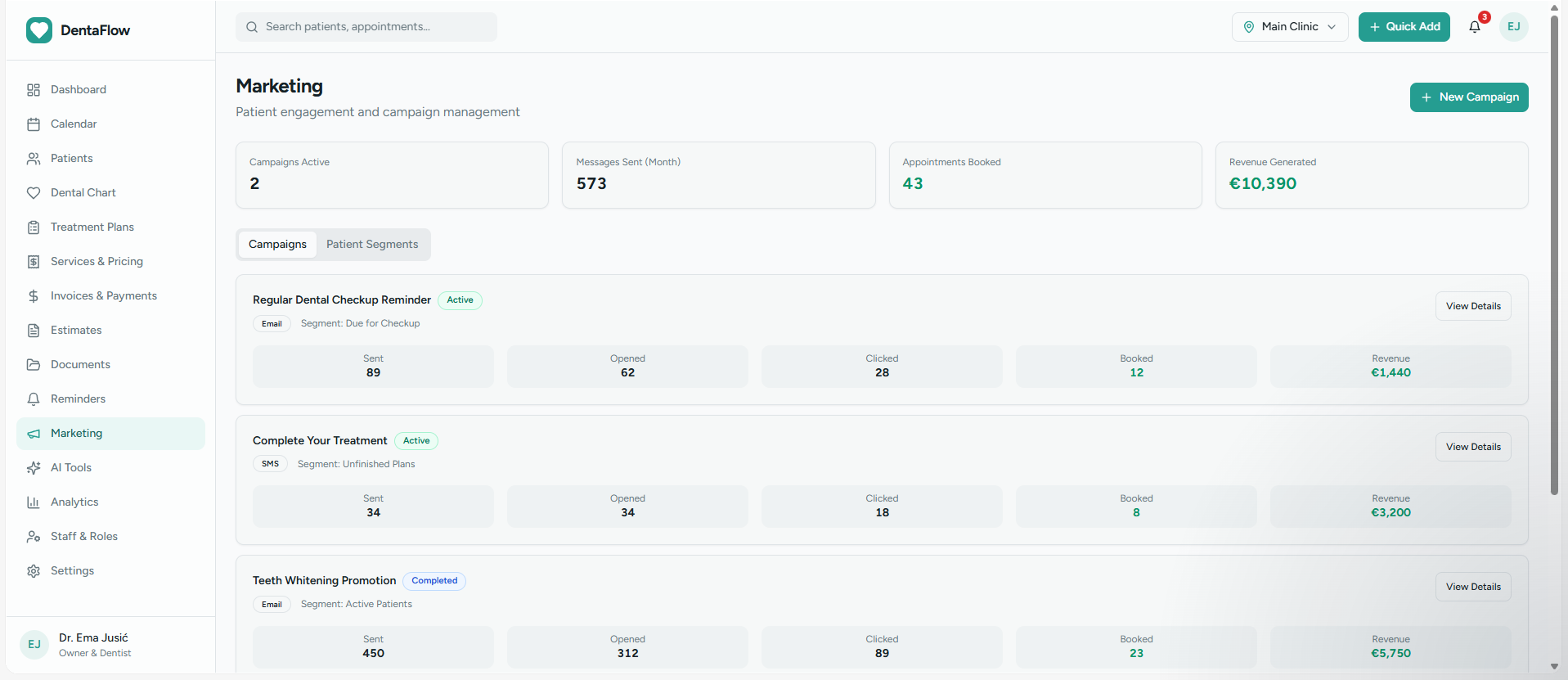Screen dimensions: 1568x680
Task: View Details for Regular Dental Checkup Reminder
Action: (x=1473, y=306)
